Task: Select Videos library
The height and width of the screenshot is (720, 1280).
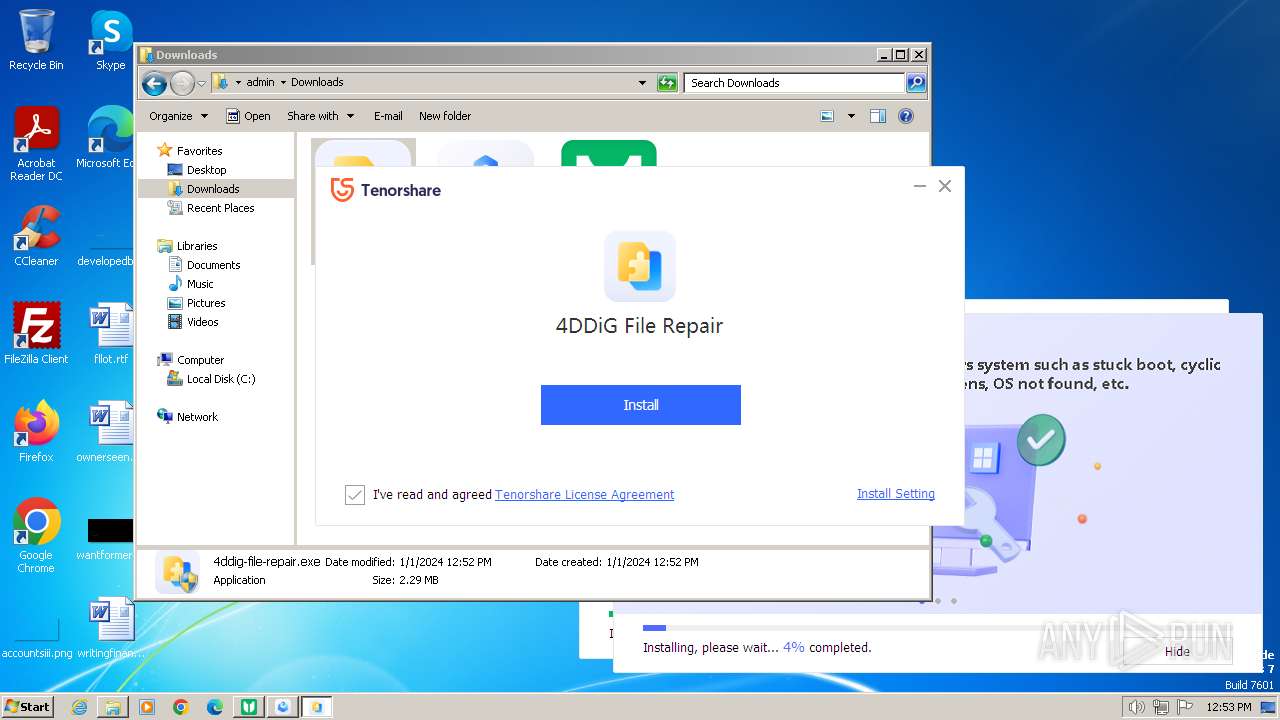Action: (x=202, y=322)
